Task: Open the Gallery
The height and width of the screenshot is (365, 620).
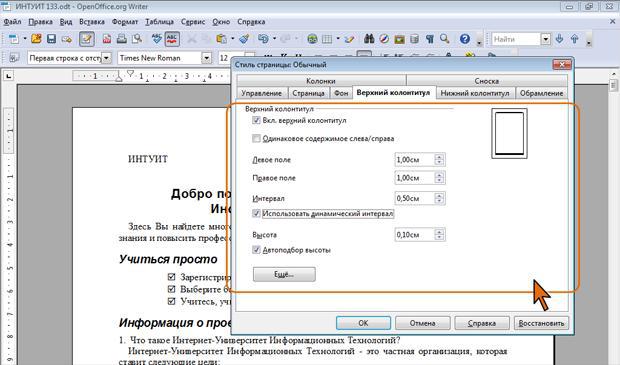Action: pyautogui.click(x=399, y=39)
